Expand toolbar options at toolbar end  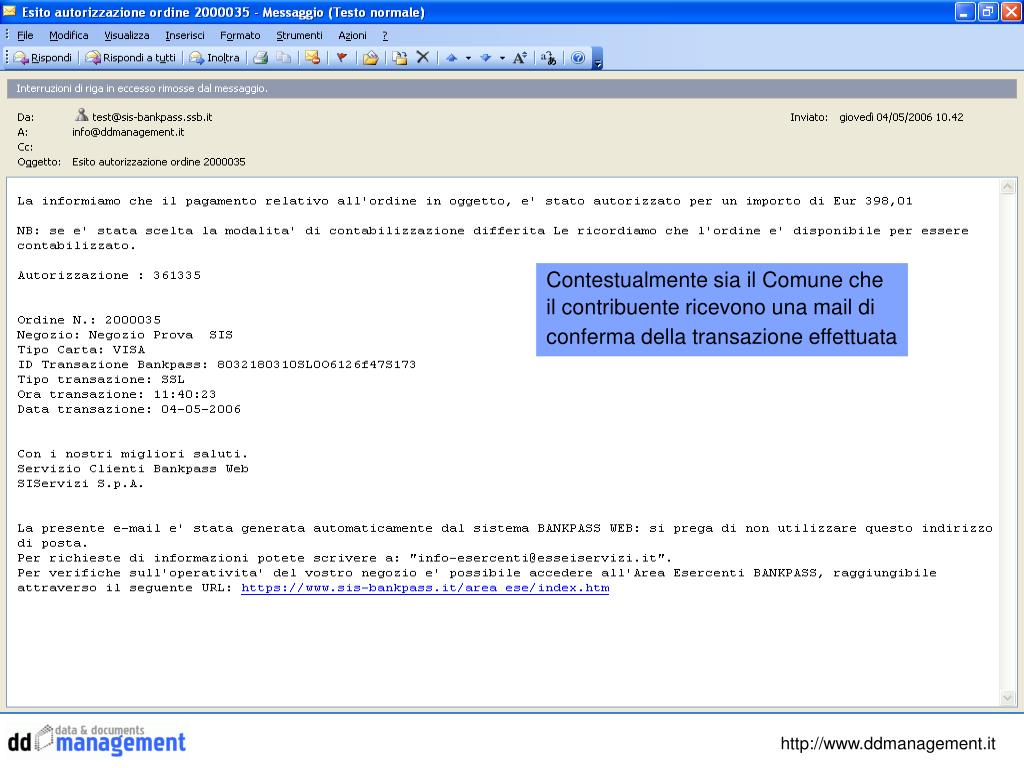(x=598, y=59)
